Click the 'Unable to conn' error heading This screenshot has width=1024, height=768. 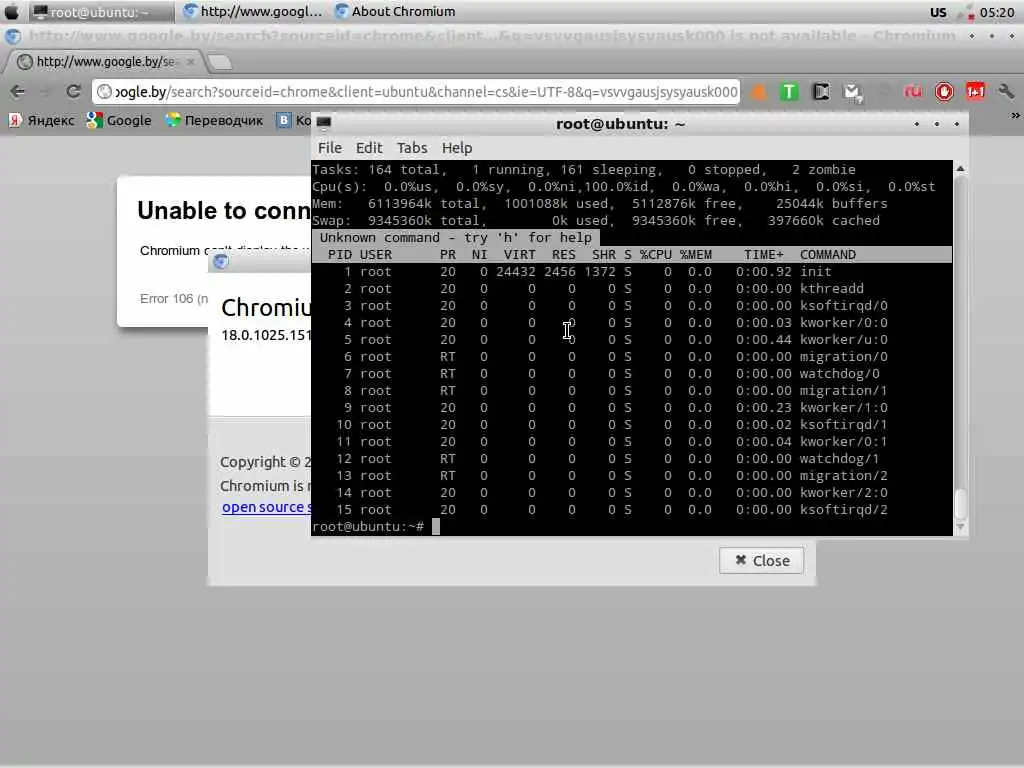coord(224,211)
